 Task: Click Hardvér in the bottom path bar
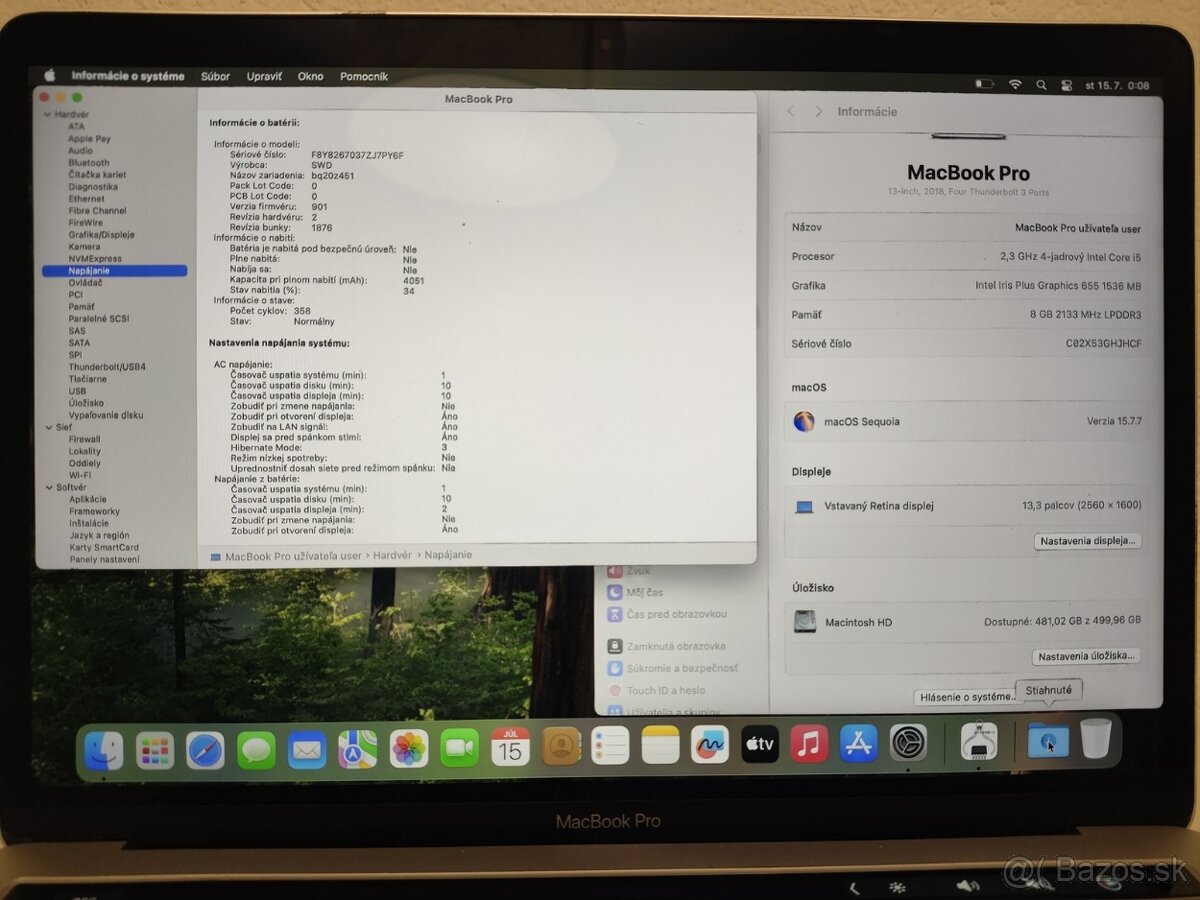coord(393,555)
